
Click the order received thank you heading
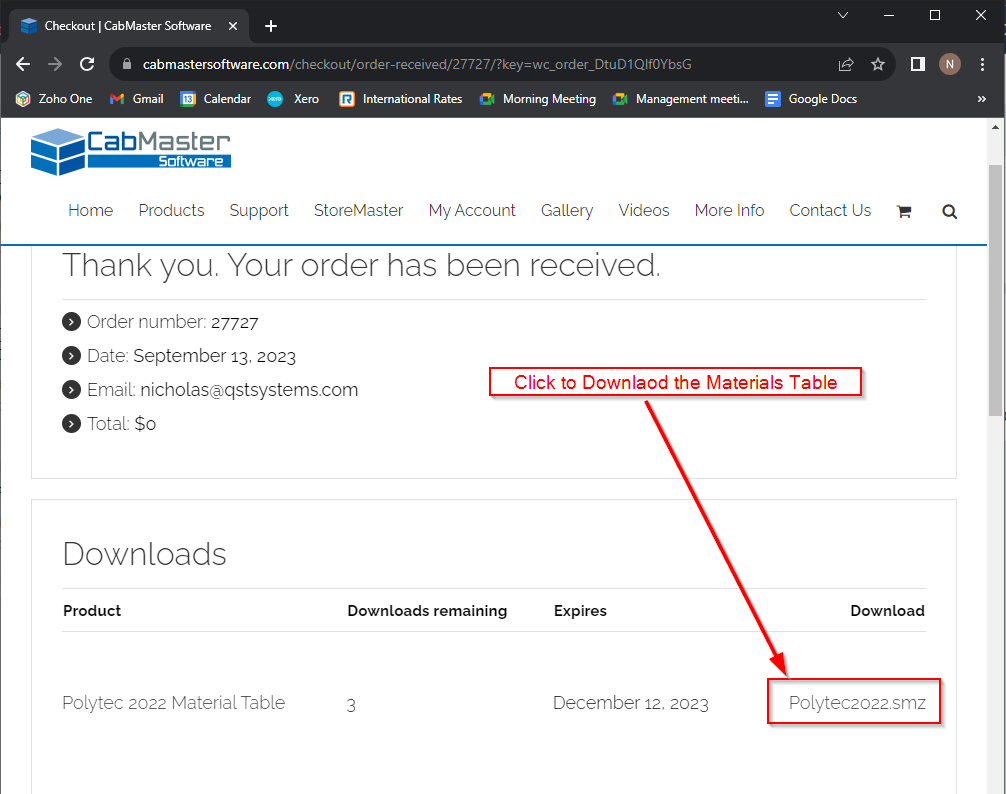(361, 266)
